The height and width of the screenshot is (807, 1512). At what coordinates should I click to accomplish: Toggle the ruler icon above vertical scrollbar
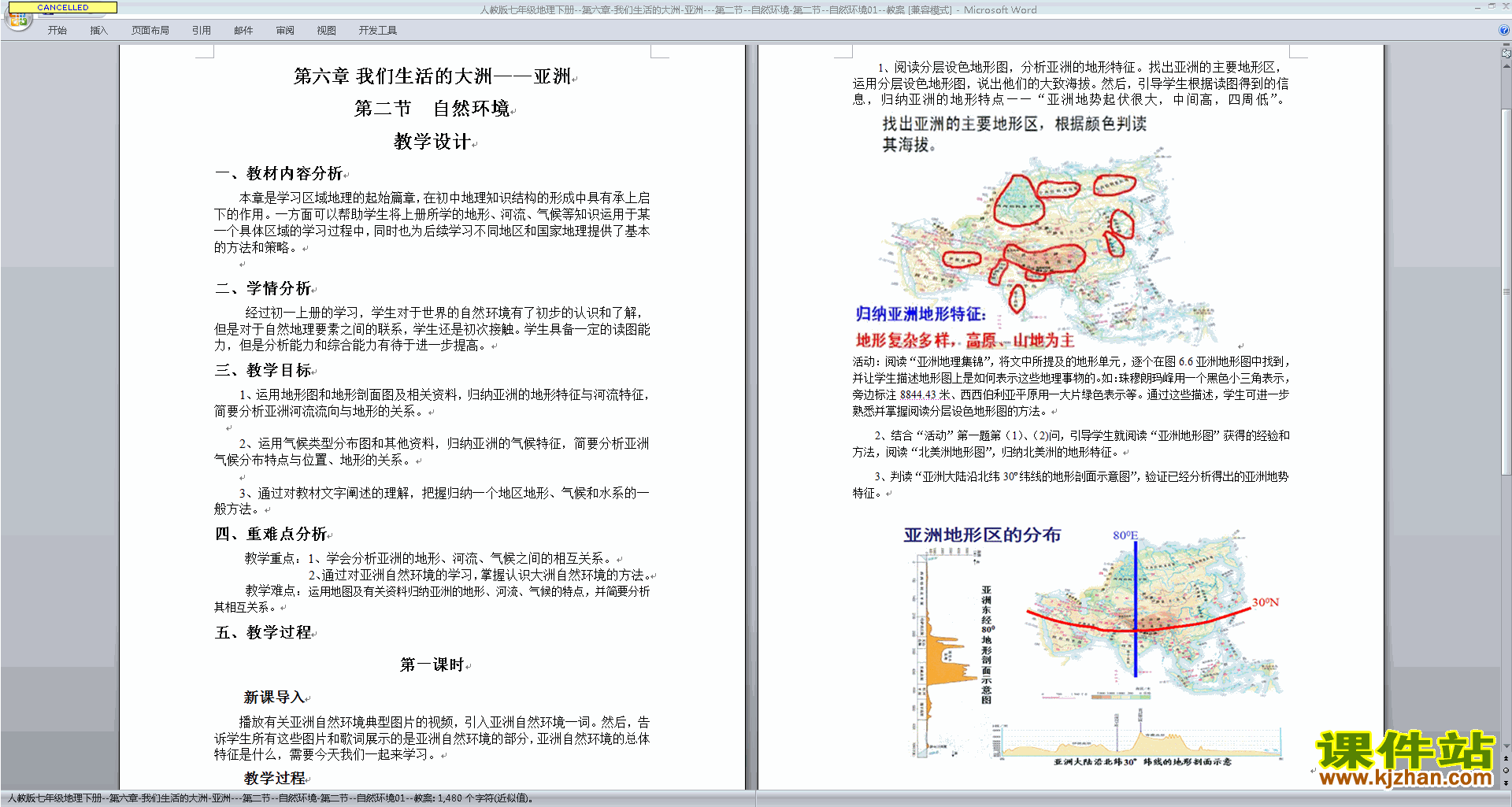(1506, 54)
